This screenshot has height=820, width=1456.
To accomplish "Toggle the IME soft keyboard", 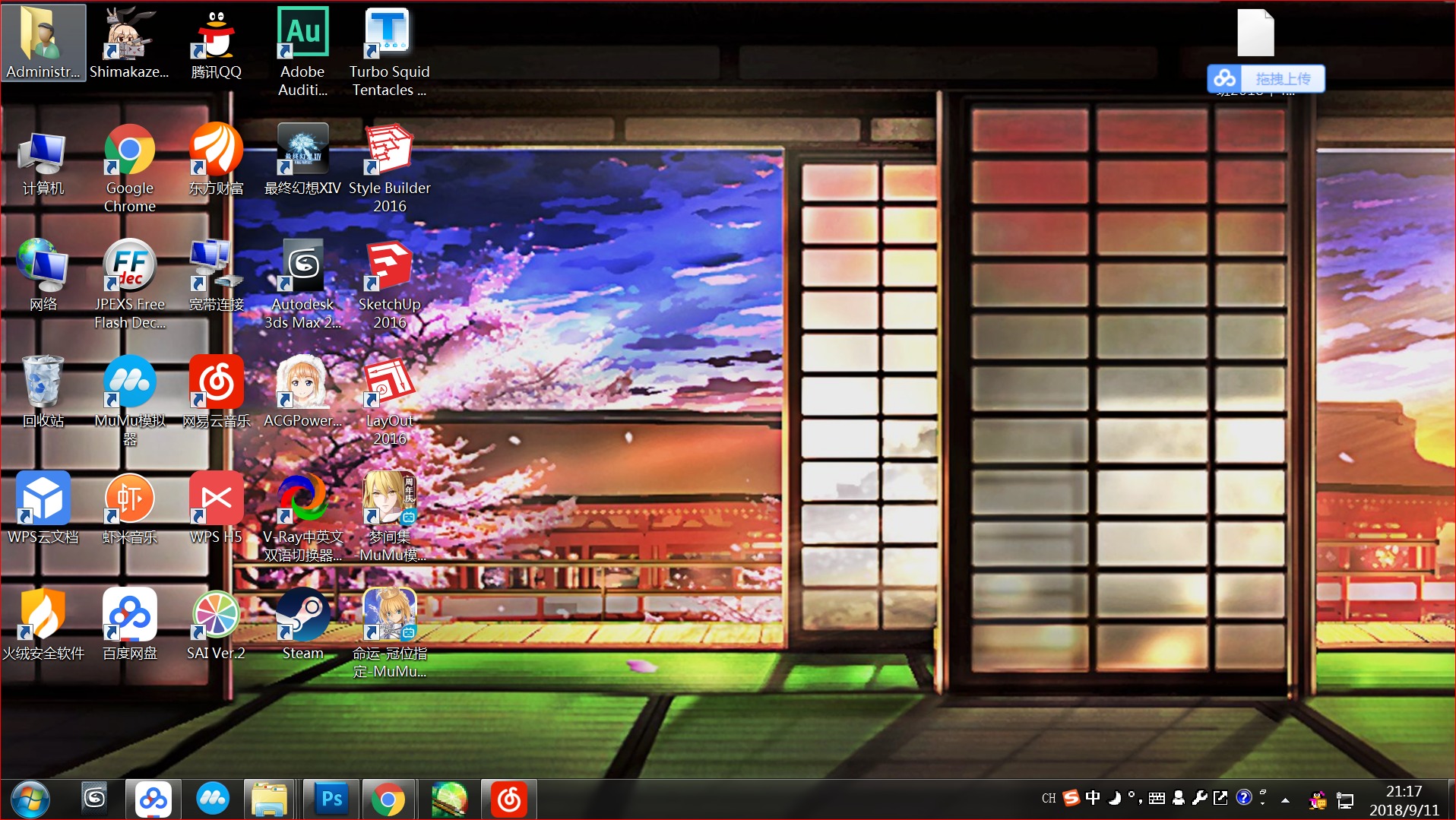I will point(1157,798).
